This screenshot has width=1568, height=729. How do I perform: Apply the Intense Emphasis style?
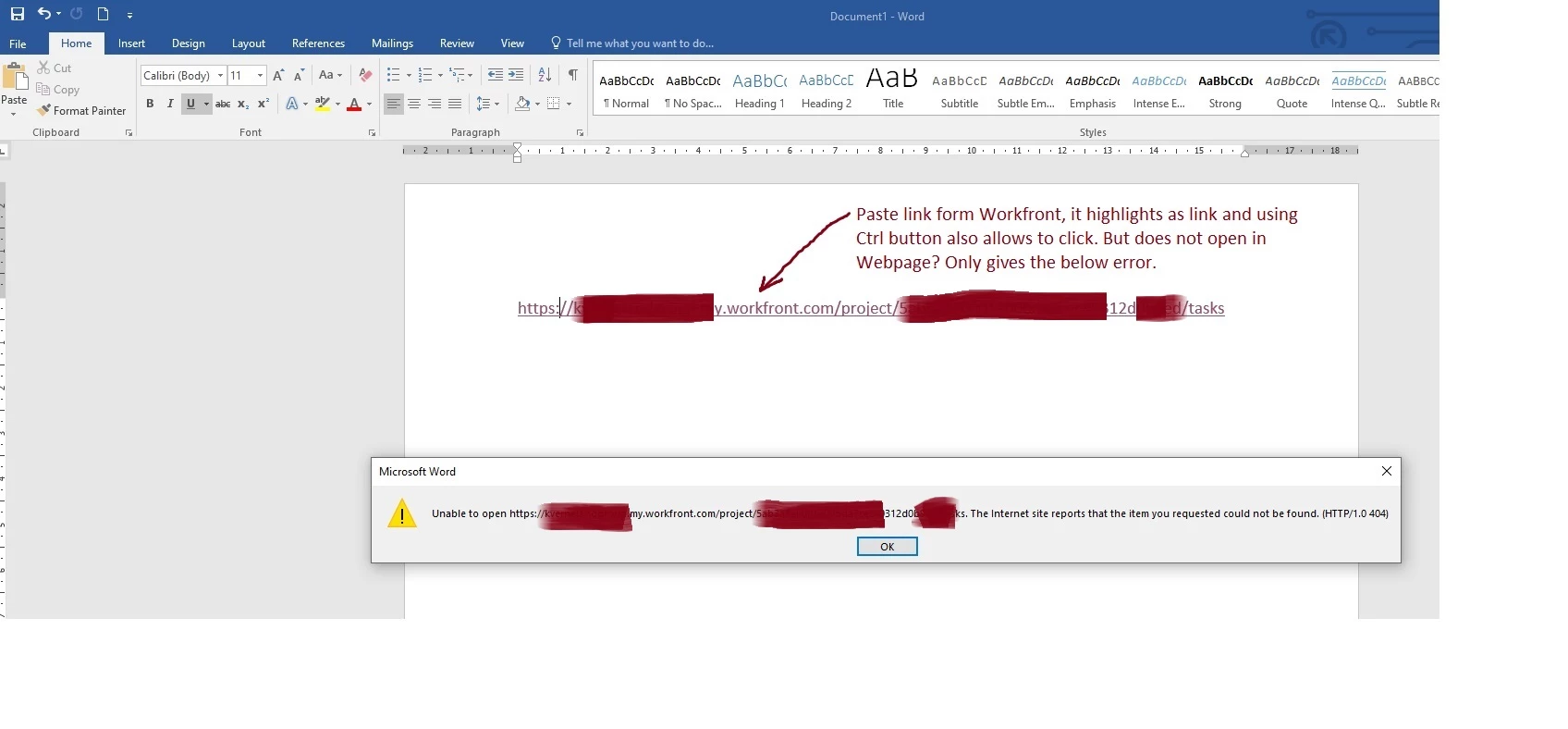pos(1159,89)
